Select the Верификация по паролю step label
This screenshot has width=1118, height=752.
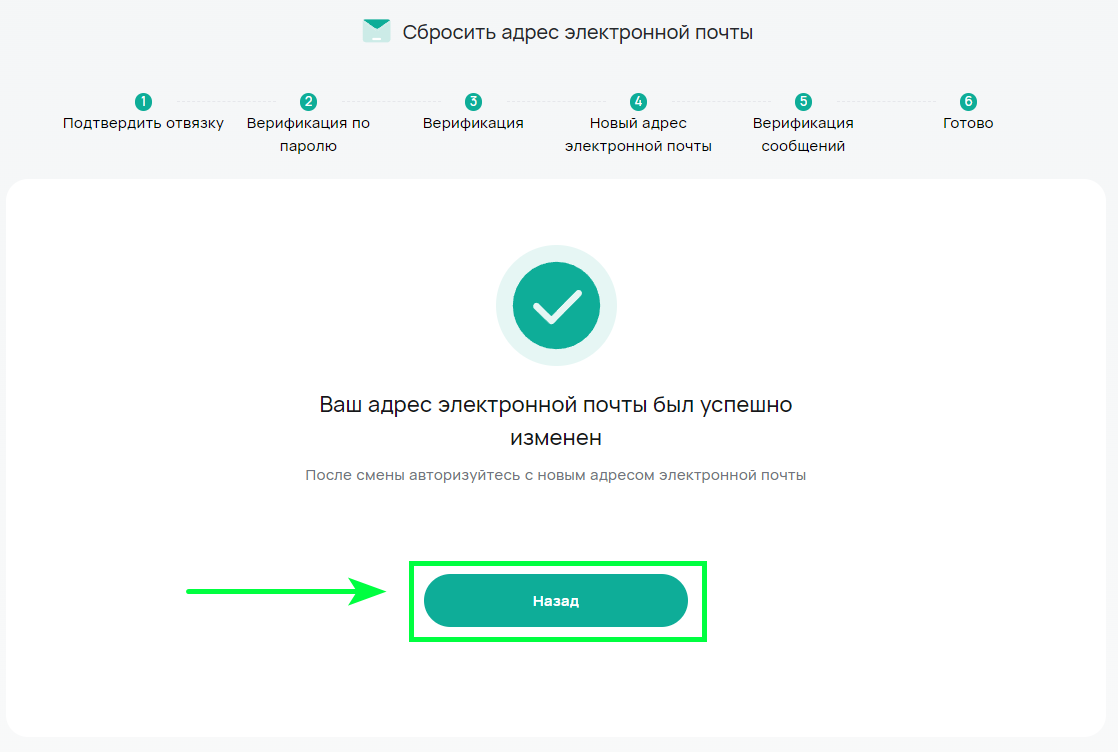coord(308,134)
